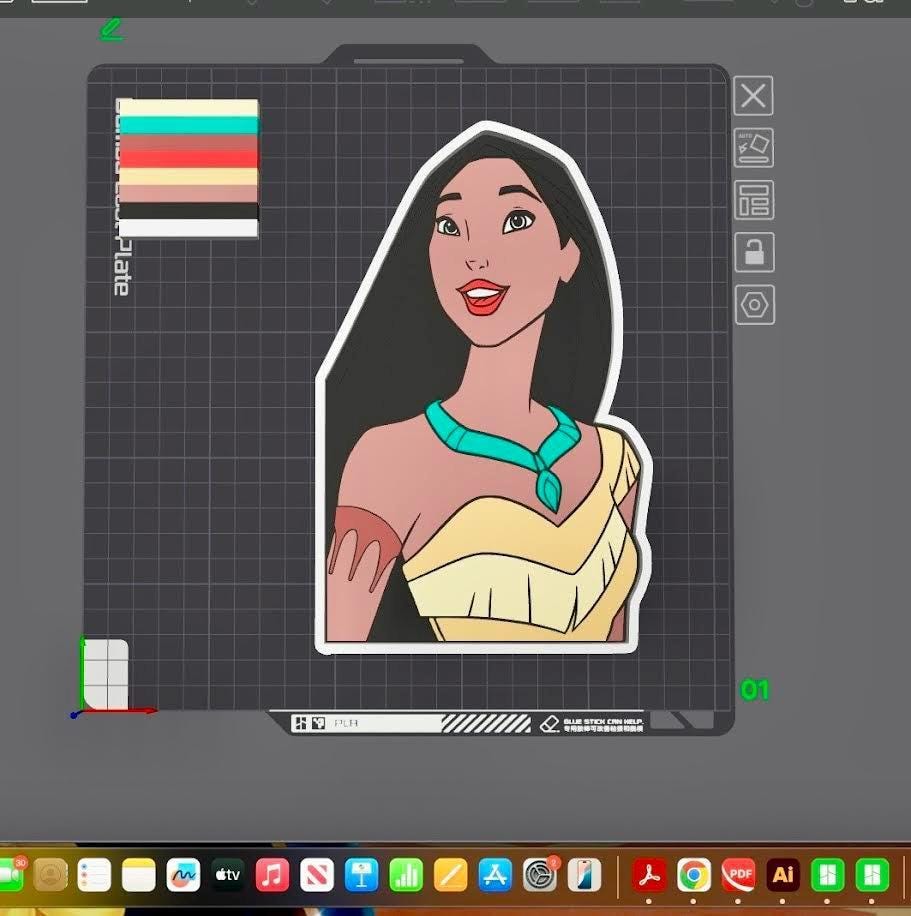Viewport: 911px width, 916px height.
Task: Switch to Adobe Illustrator in the Dock
Action: coord(783,875)
